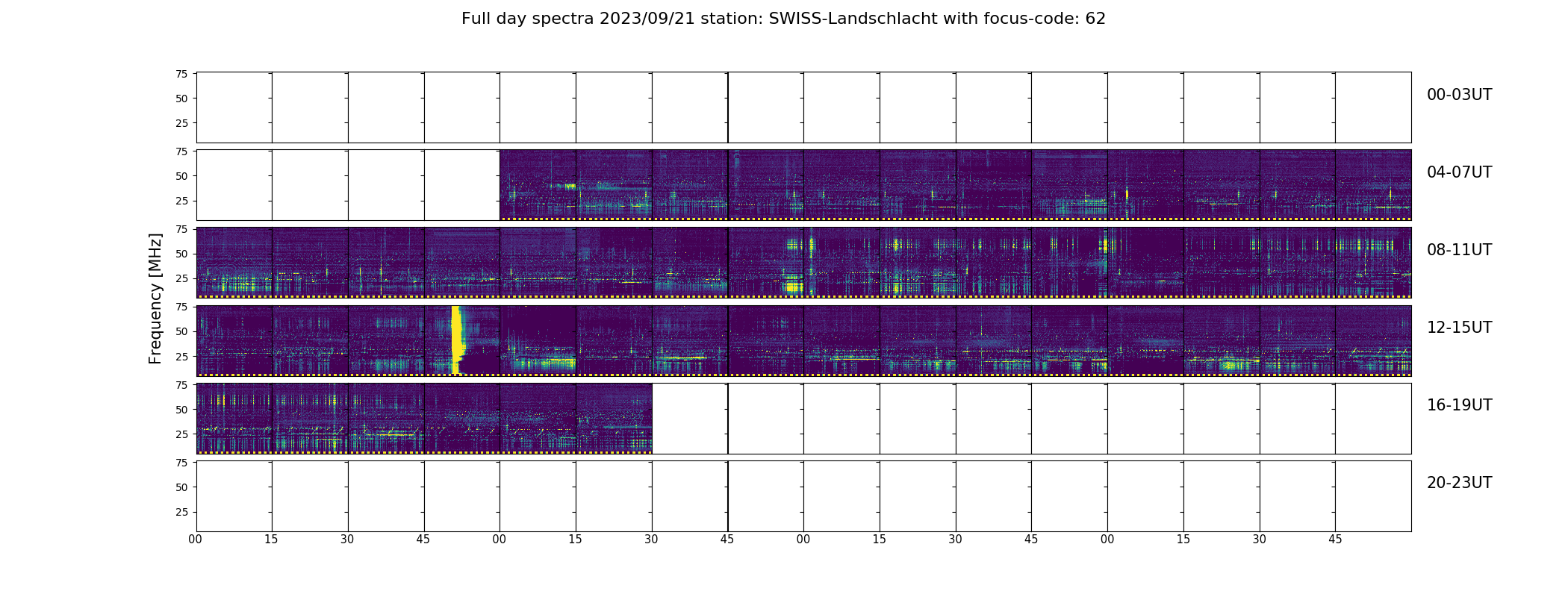Click the 25 tick of the 08-11UT row
Viewport: 1568px width, 597px height.
pyautogui.click(x=181, y=278)
